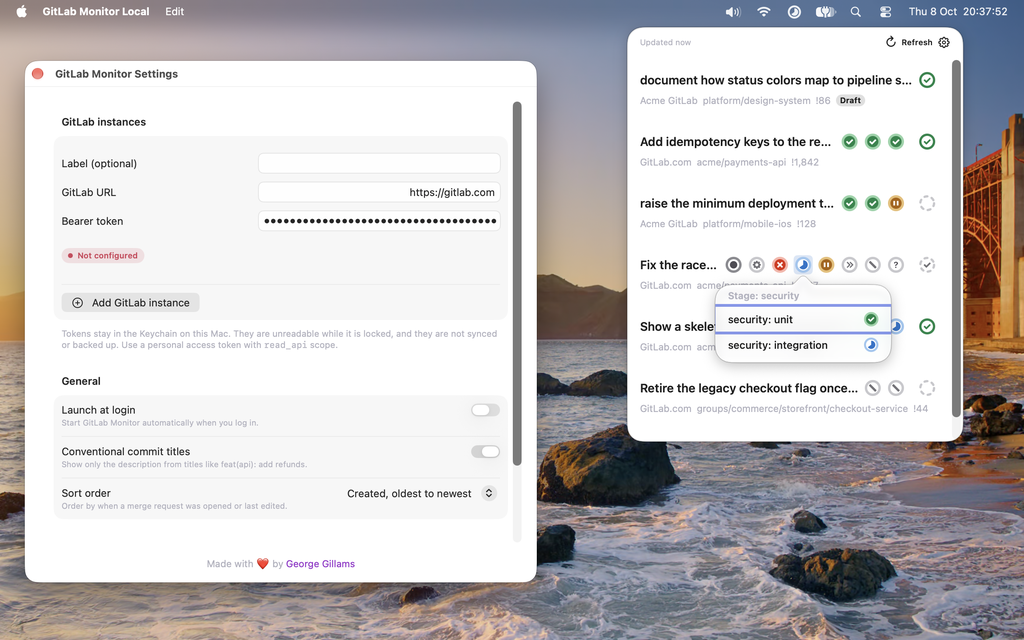Image resolution: width=1024 pixels, height=640 pixels.
Task: Close the GitLab Monitor Settings window
Action: [38, 74]
